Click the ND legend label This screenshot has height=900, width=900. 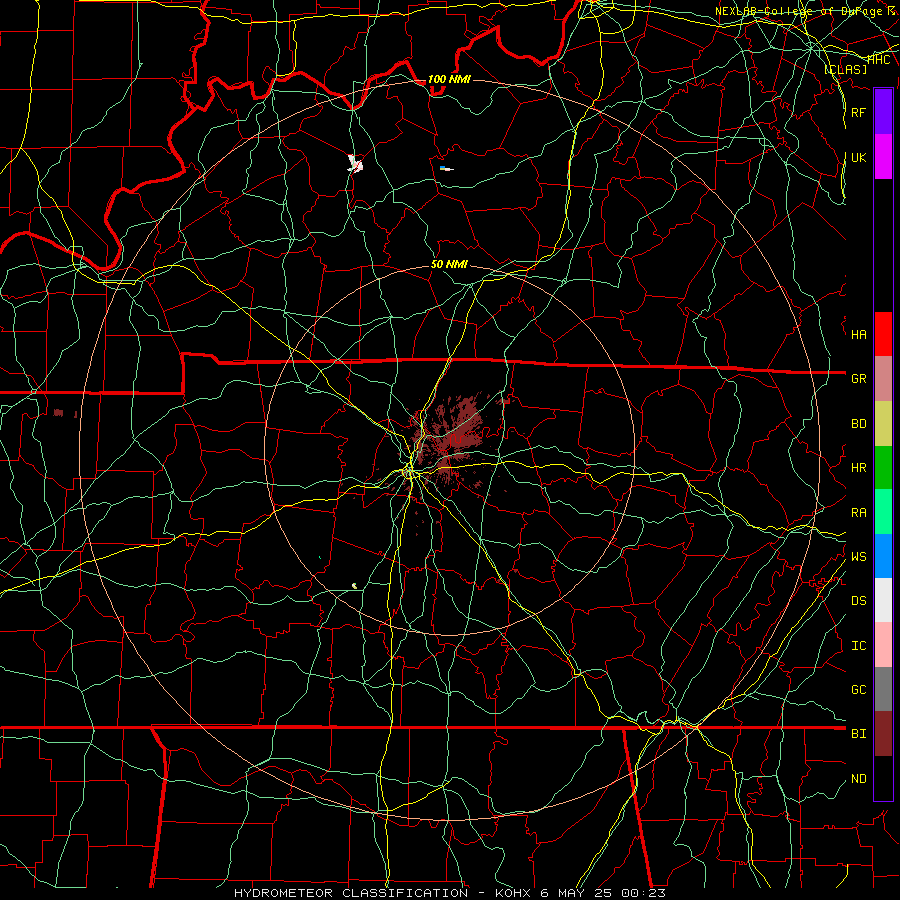(x=858, y=779)
